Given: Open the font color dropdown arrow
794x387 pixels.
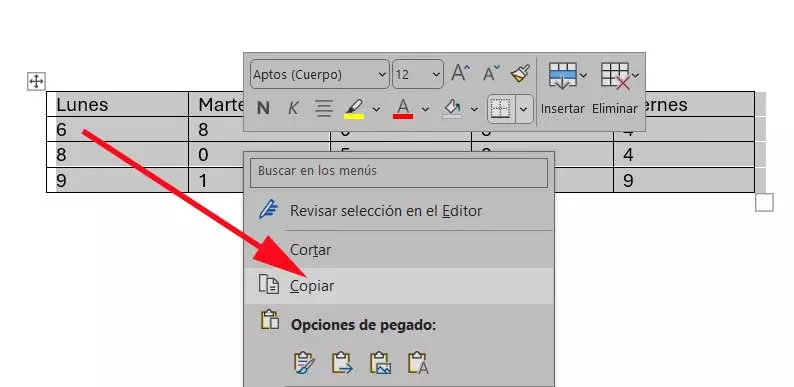Looking at the screenshot, I should (425, 109).
